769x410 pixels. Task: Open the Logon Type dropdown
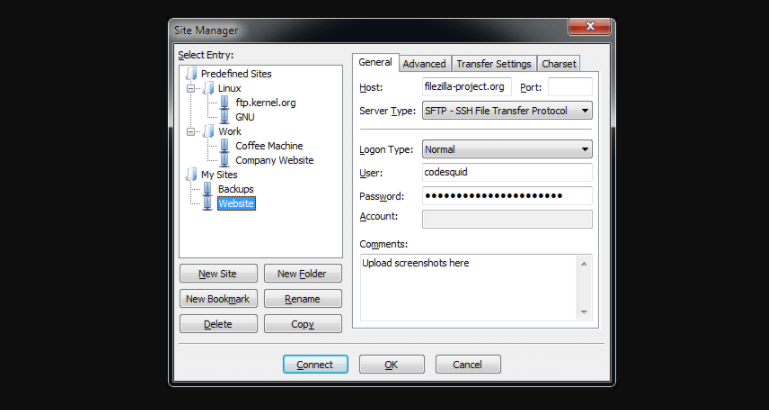tap(507, 149)
